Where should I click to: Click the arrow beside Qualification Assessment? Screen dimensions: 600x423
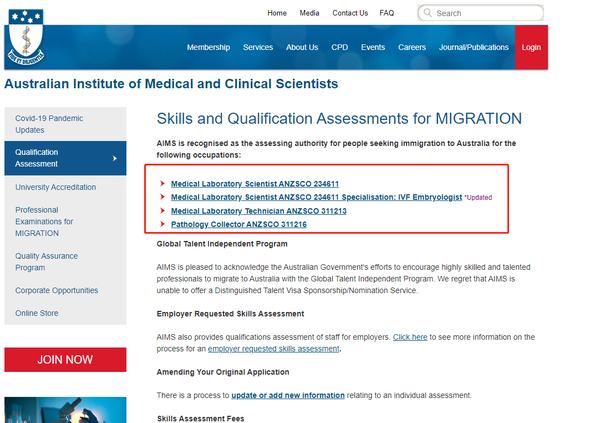[x=115, y=158]
